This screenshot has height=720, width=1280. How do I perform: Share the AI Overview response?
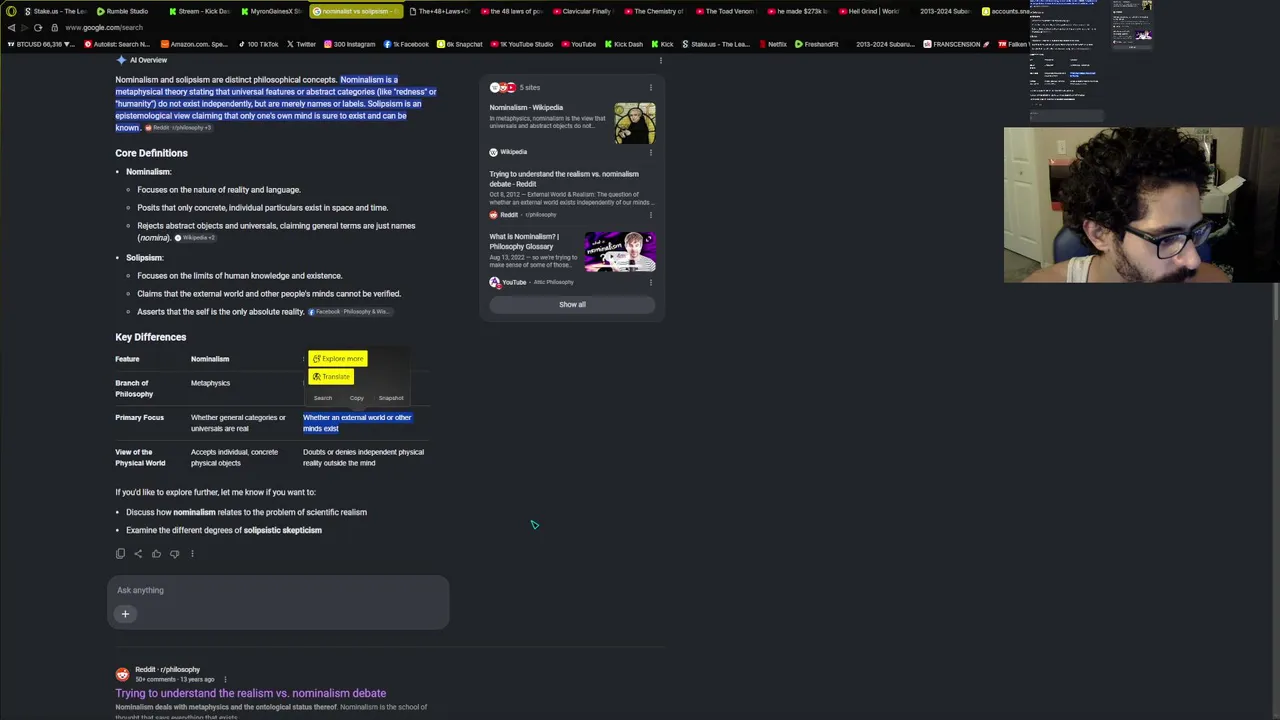click(138, 554)
